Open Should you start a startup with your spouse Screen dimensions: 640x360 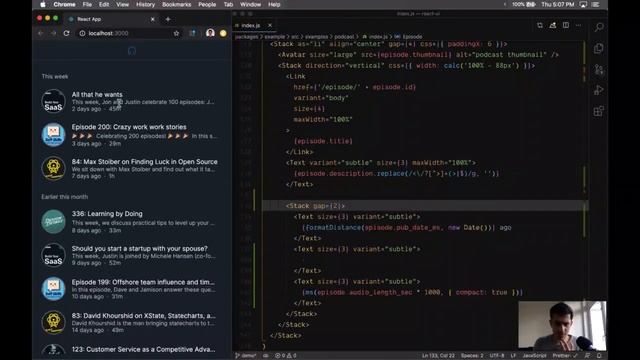click(140, 248)
